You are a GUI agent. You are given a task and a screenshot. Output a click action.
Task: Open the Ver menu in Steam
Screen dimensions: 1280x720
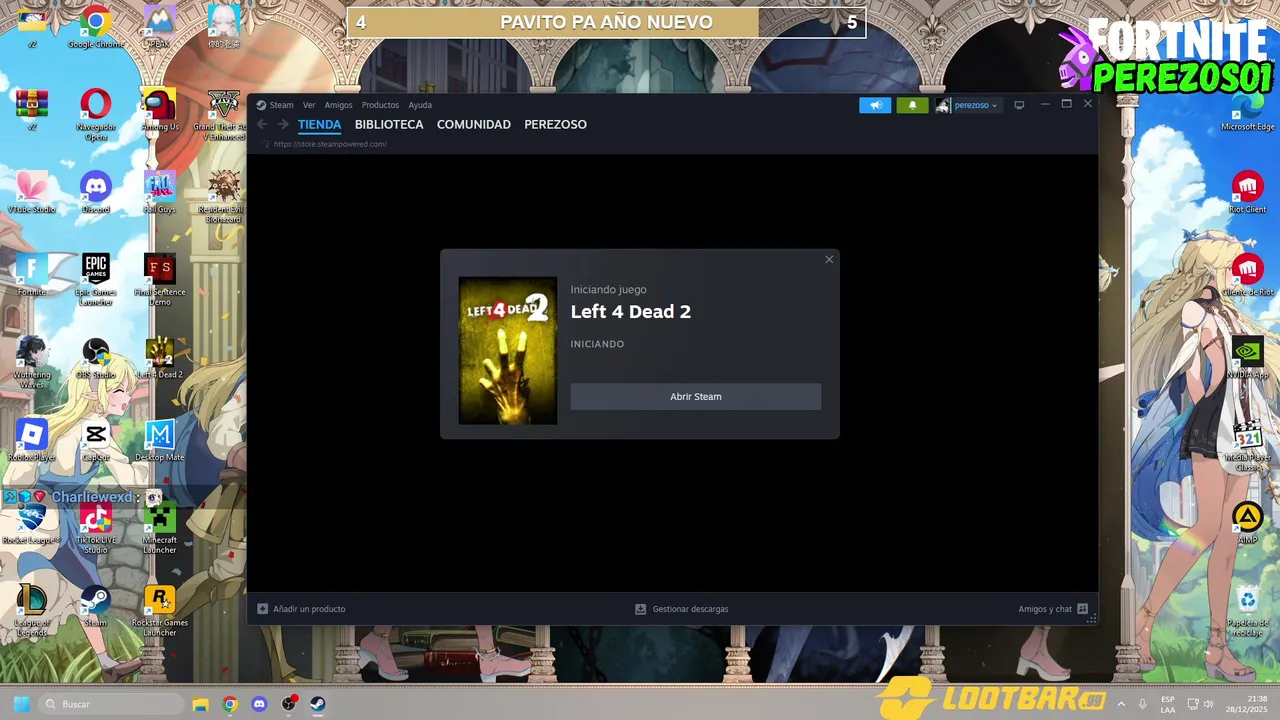309,105
